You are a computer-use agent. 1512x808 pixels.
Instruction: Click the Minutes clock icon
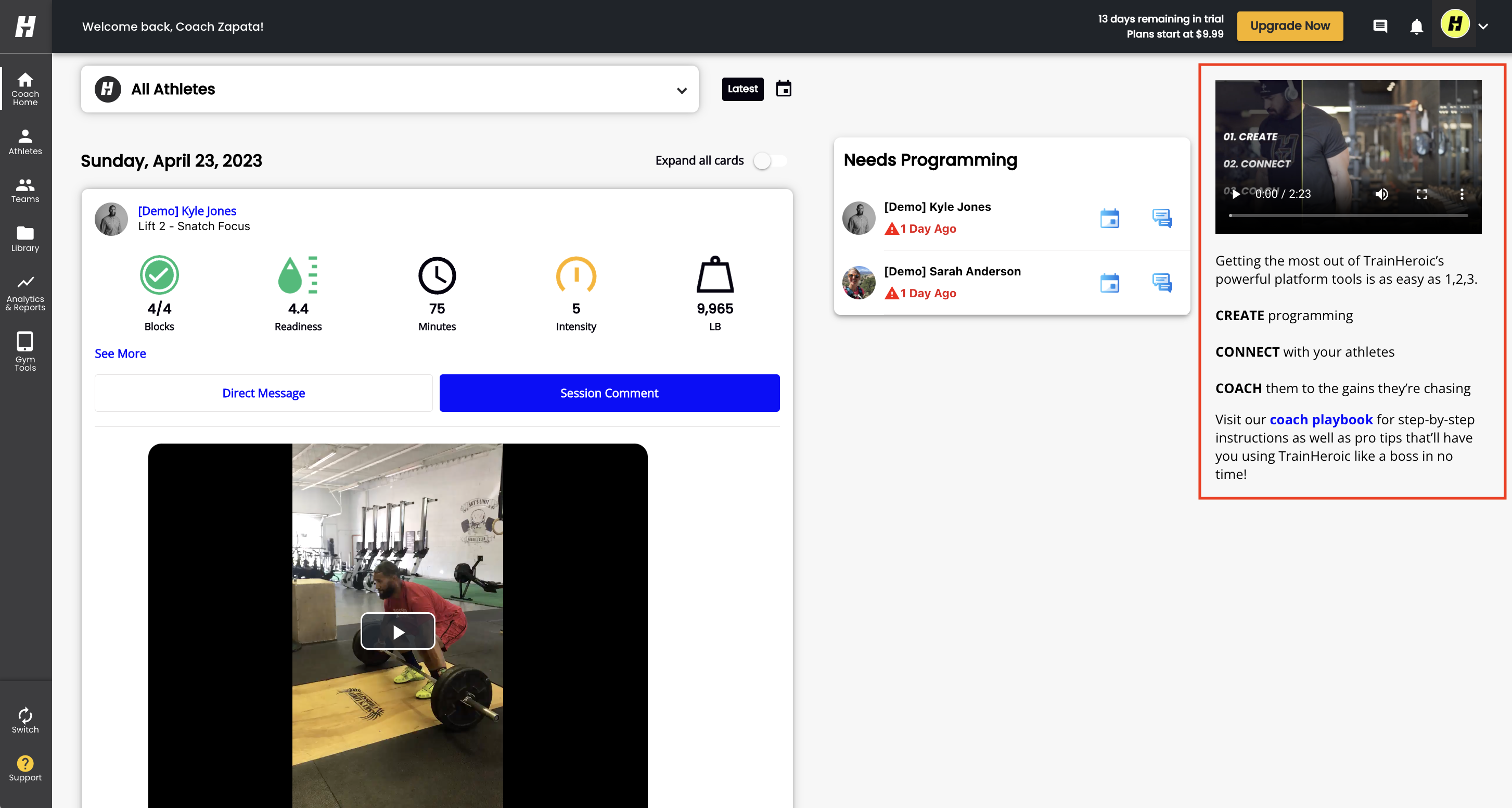(437, 275)
